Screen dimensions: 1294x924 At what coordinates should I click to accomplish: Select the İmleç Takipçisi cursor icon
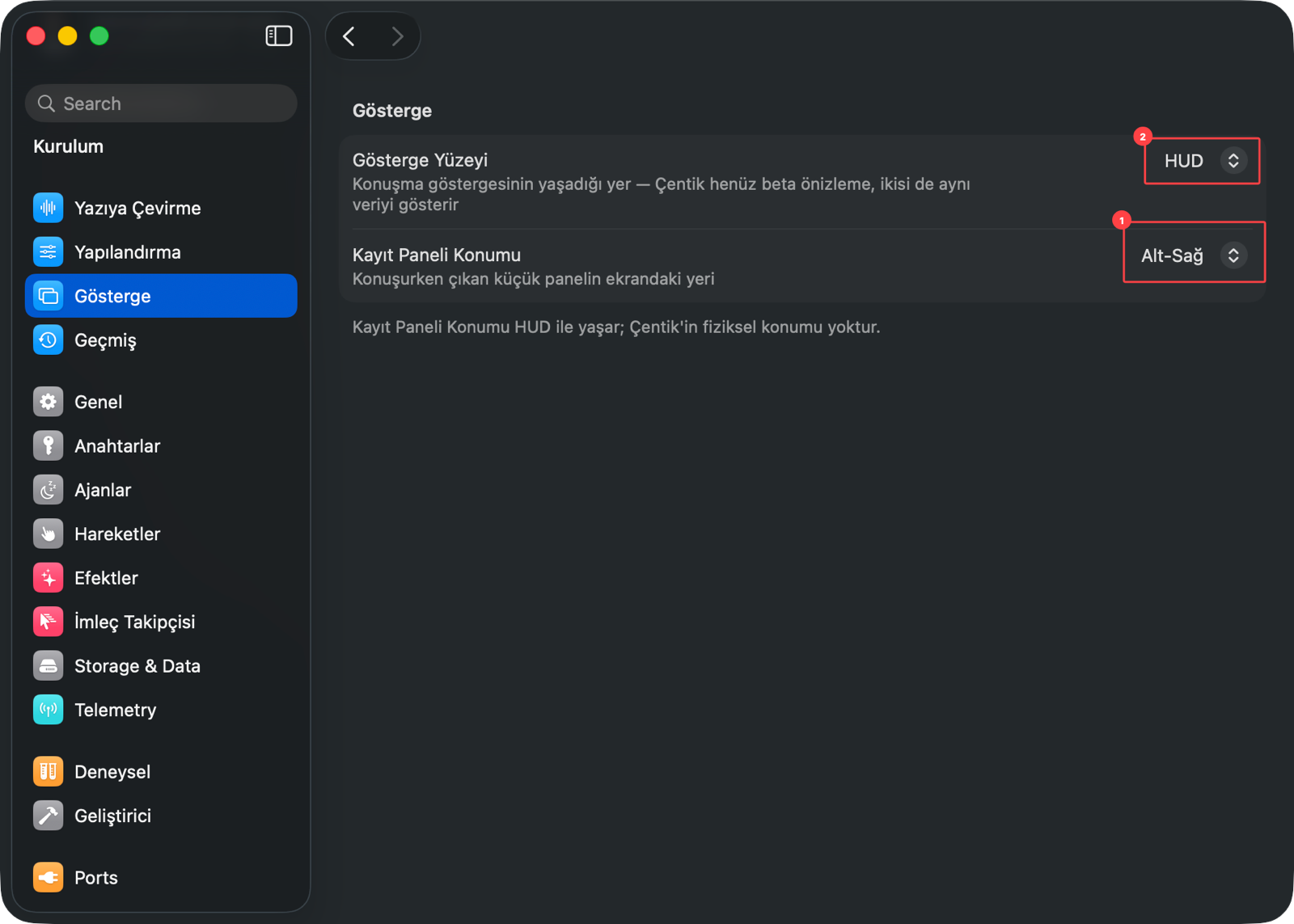pyautogui.click(x=49, y=622)
